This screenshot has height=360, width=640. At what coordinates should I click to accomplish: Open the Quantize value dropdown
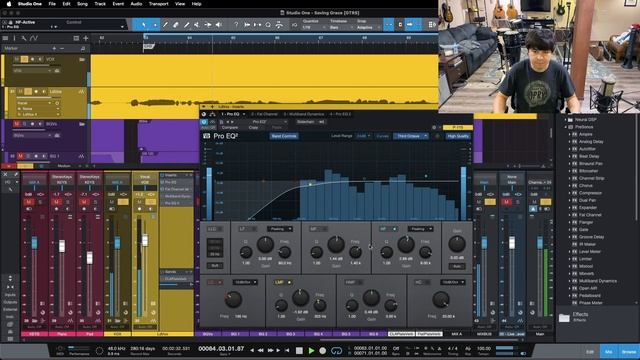pyautogui.click(x=313, y=27)
